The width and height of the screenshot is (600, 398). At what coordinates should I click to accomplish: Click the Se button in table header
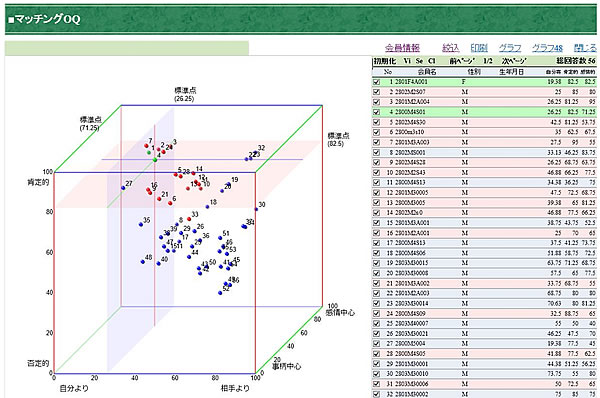tap(419, 61)
